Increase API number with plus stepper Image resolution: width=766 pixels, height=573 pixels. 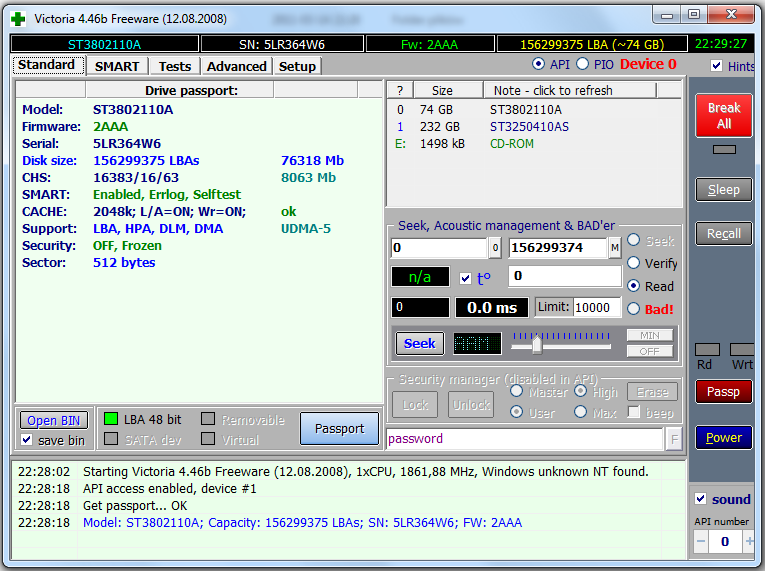tap(749, 541)
